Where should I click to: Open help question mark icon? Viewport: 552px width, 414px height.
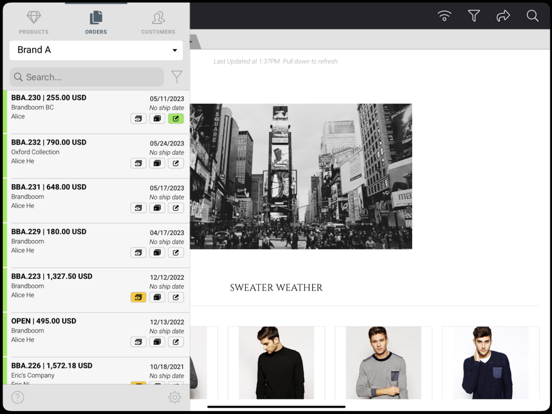(x=18, y=397)
